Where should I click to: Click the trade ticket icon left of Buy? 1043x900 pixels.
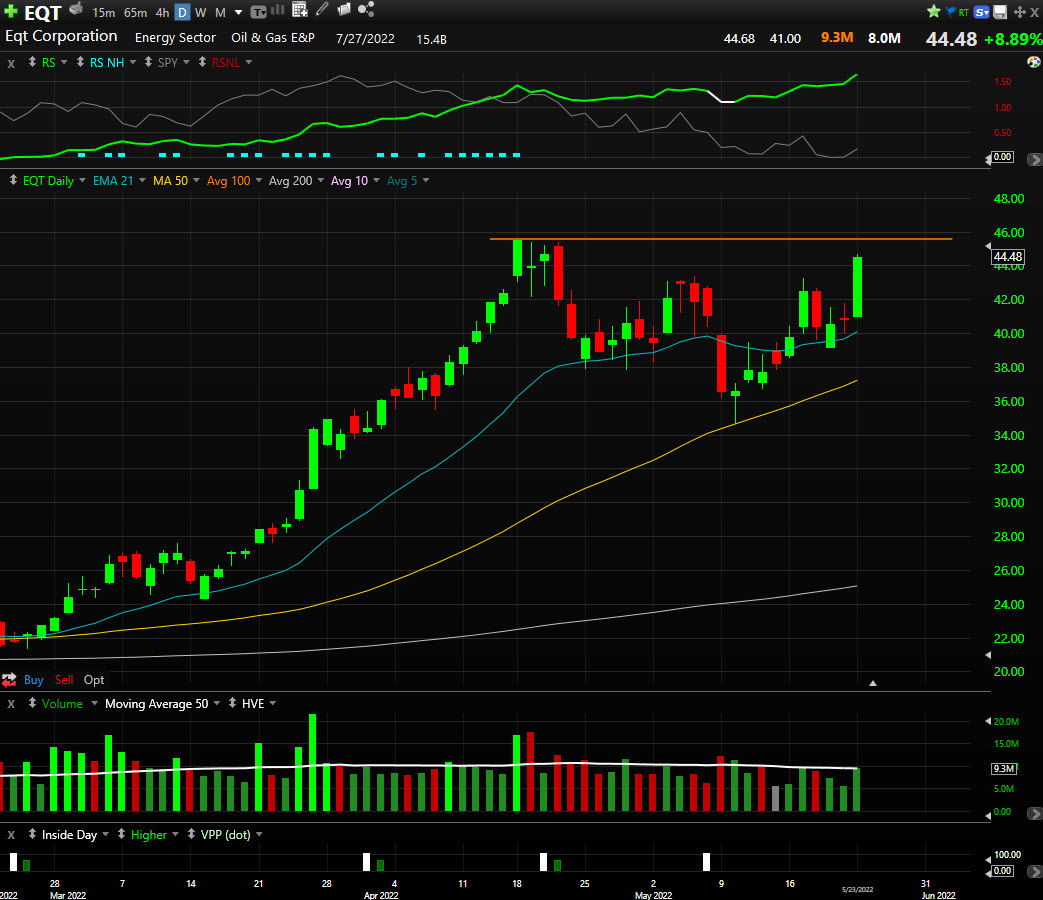point(9,680)
